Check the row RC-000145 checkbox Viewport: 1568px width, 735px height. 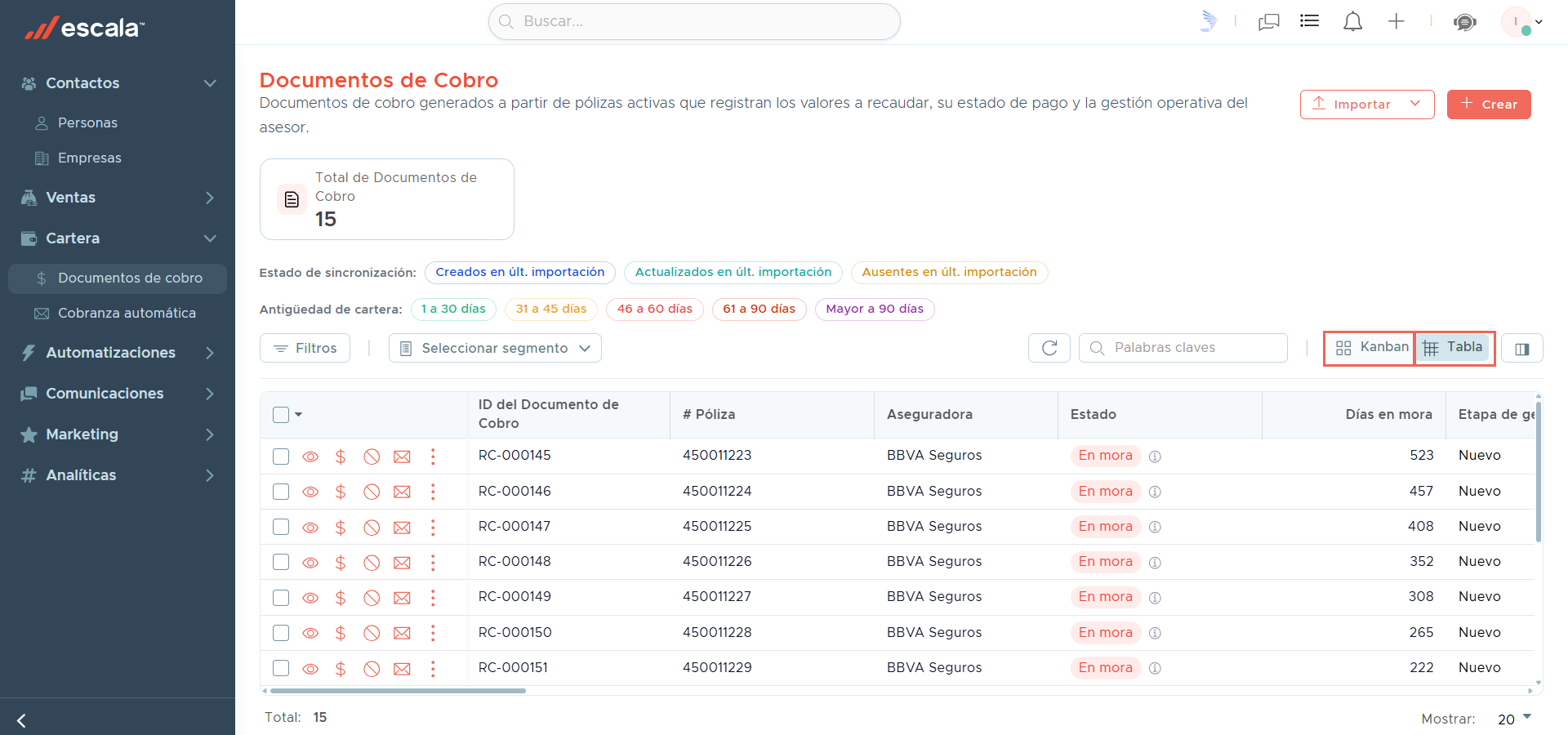pyautogui.click(x=281, y=457)
